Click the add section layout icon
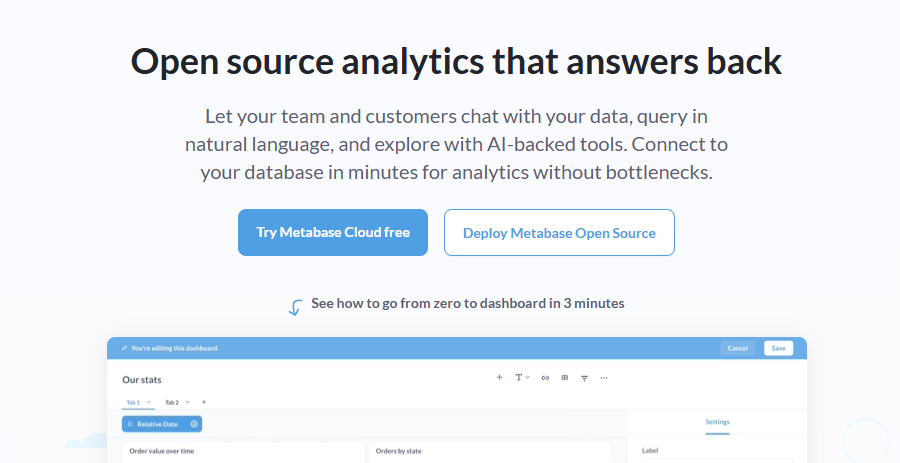900x463 pixels. click(565, 378)
